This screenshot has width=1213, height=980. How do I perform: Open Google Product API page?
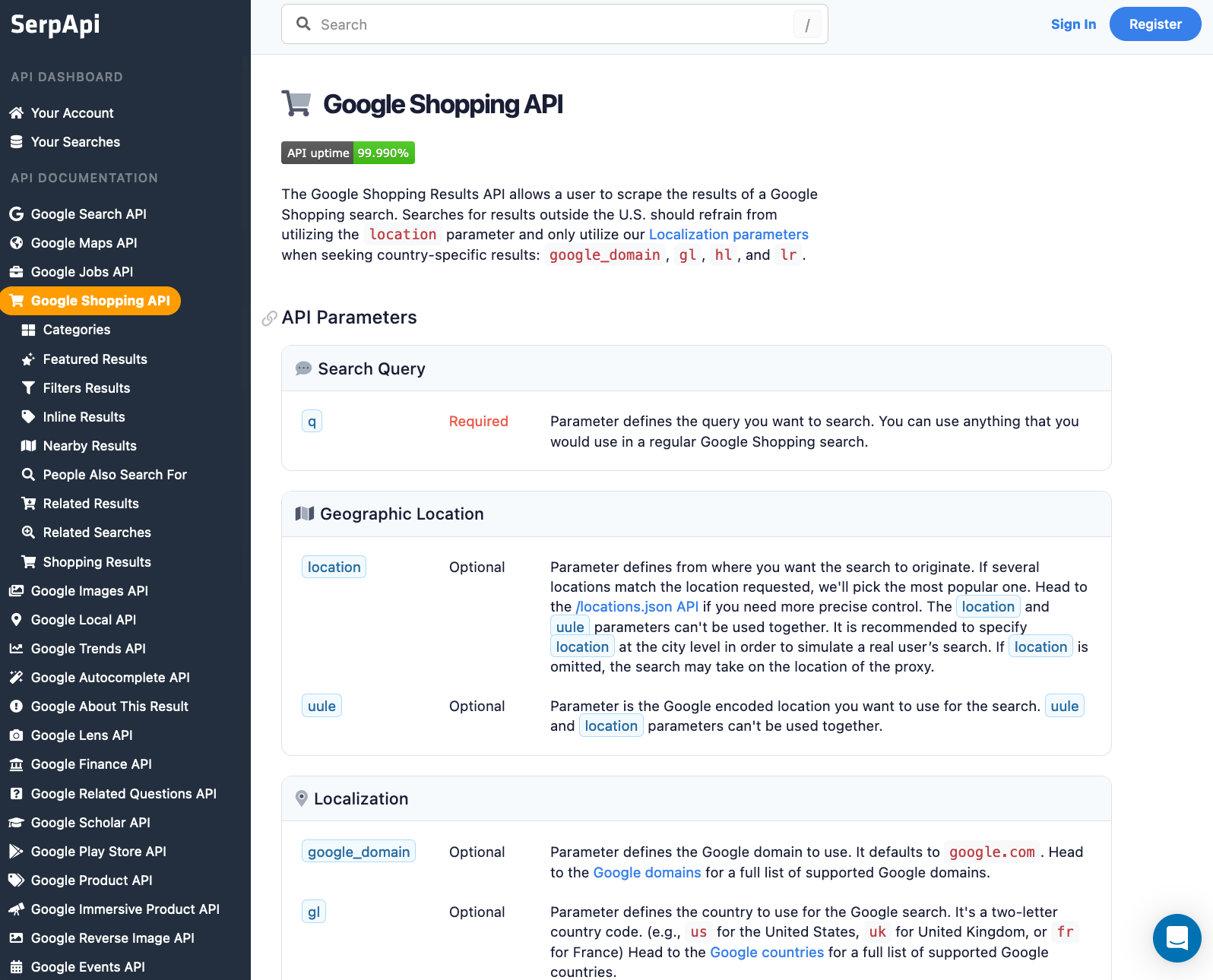[91, 880]
